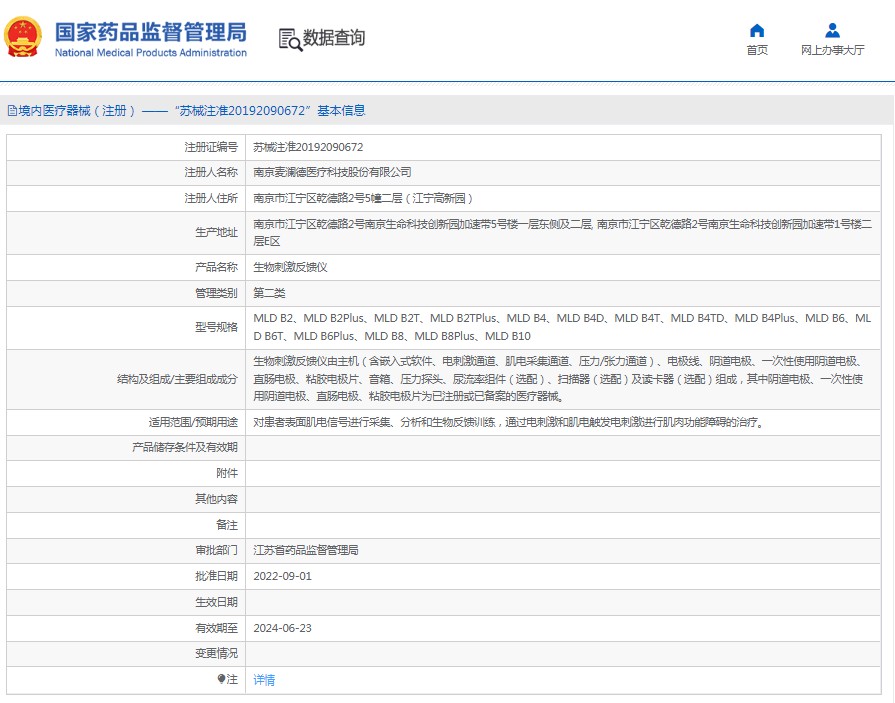Viewport: 895px width, 703px height.
Task: Select approval date 2022-09-01
Action: click(x=283, y=576)
